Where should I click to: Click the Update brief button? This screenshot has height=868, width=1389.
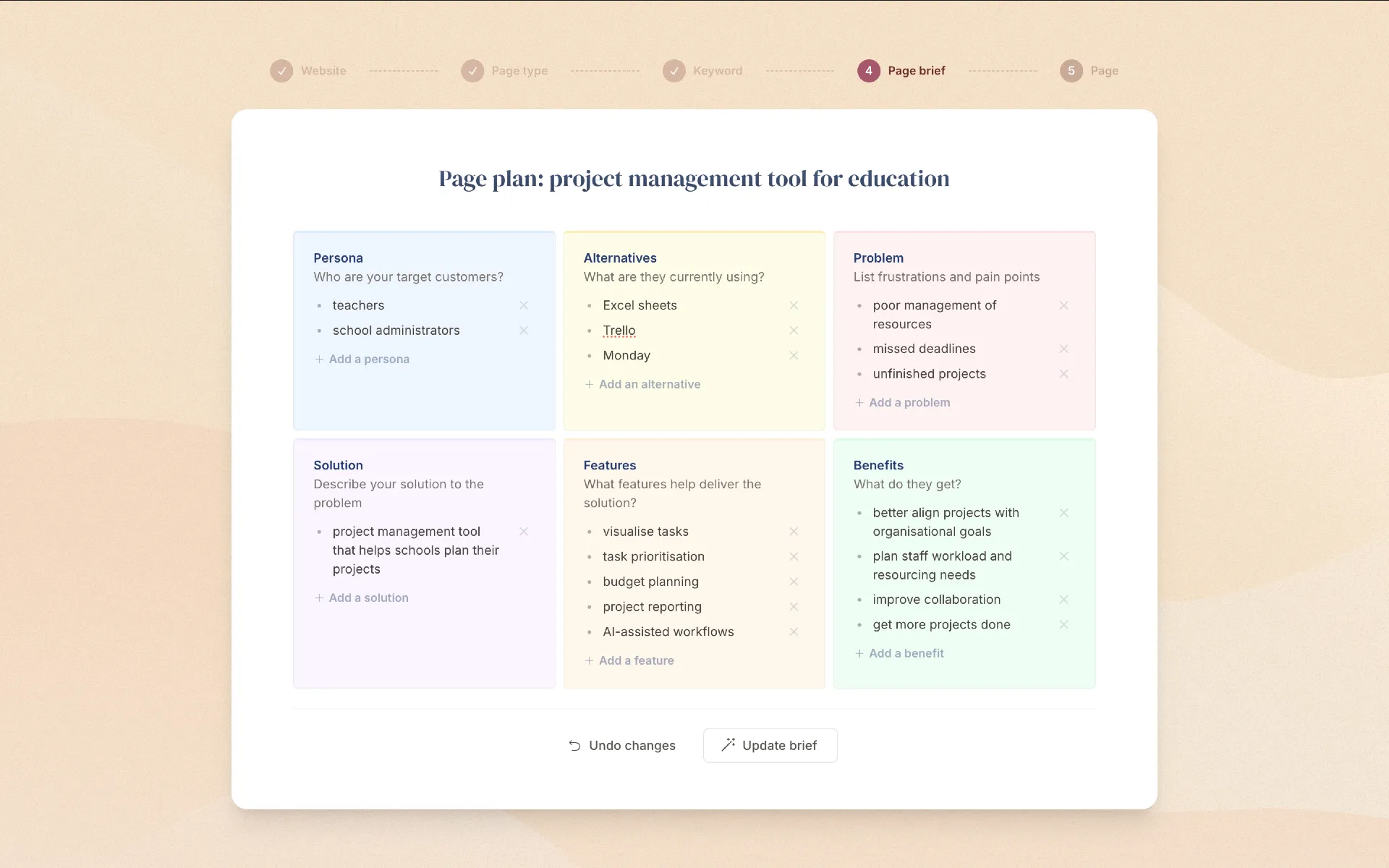click(x=768, y=745)
